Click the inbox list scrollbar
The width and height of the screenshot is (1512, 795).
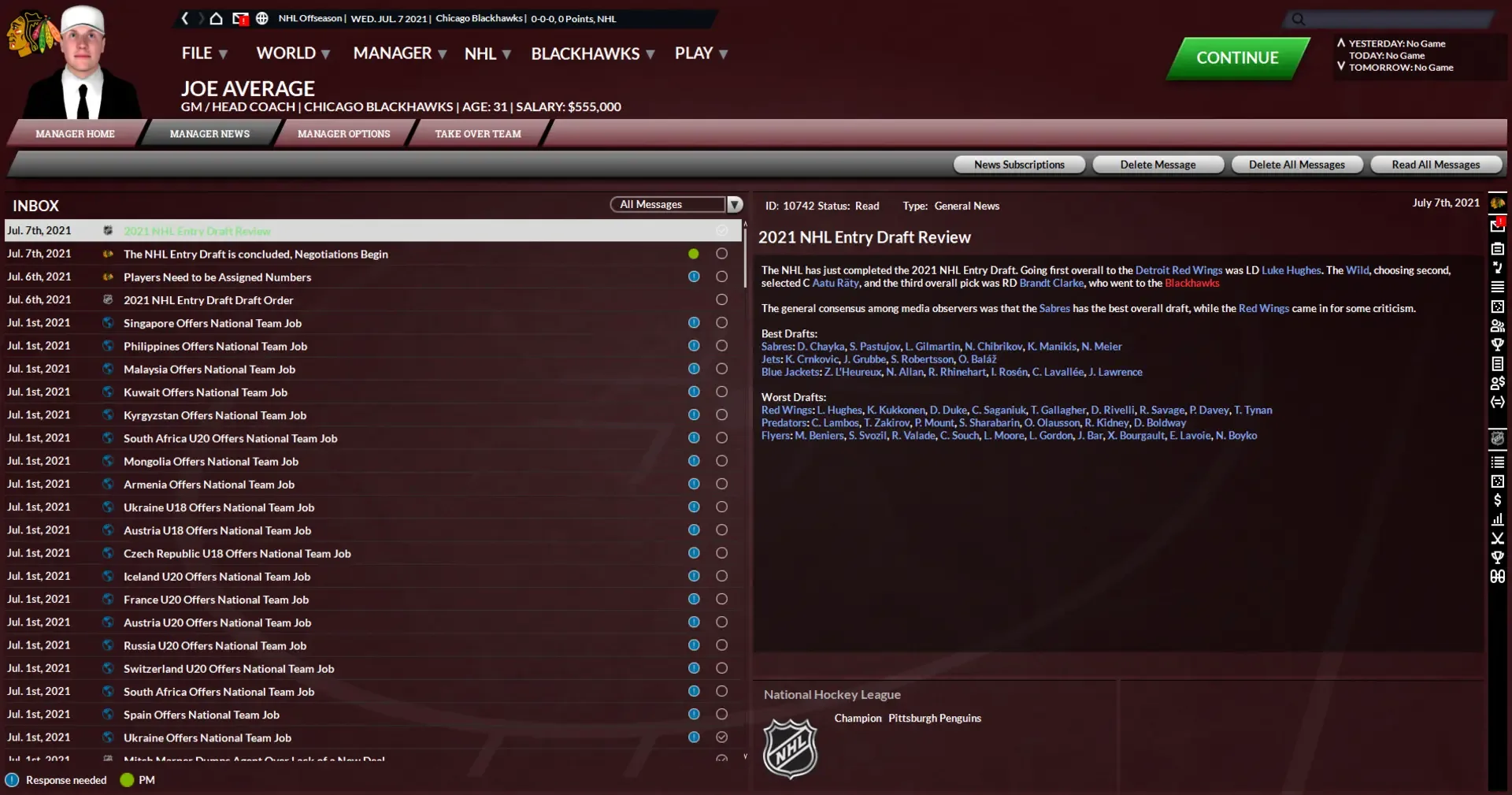(x=745, y=489)
